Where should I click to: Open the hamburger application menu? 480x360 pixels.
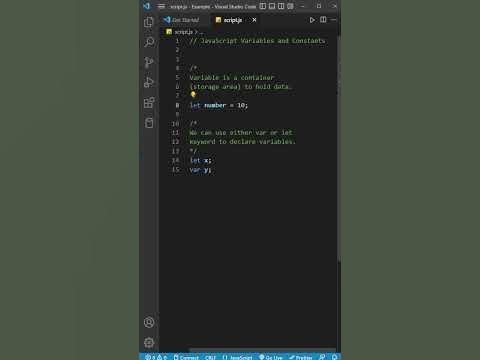click(x=161, y=6)
